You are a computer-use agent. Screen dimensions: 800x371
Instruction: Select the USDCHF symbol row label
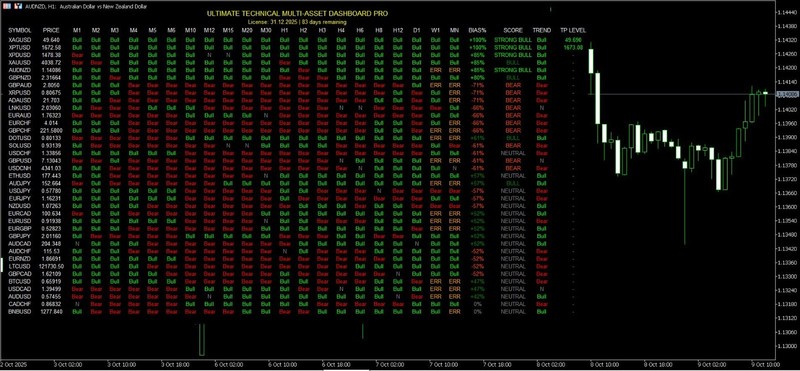coord(19,153)
